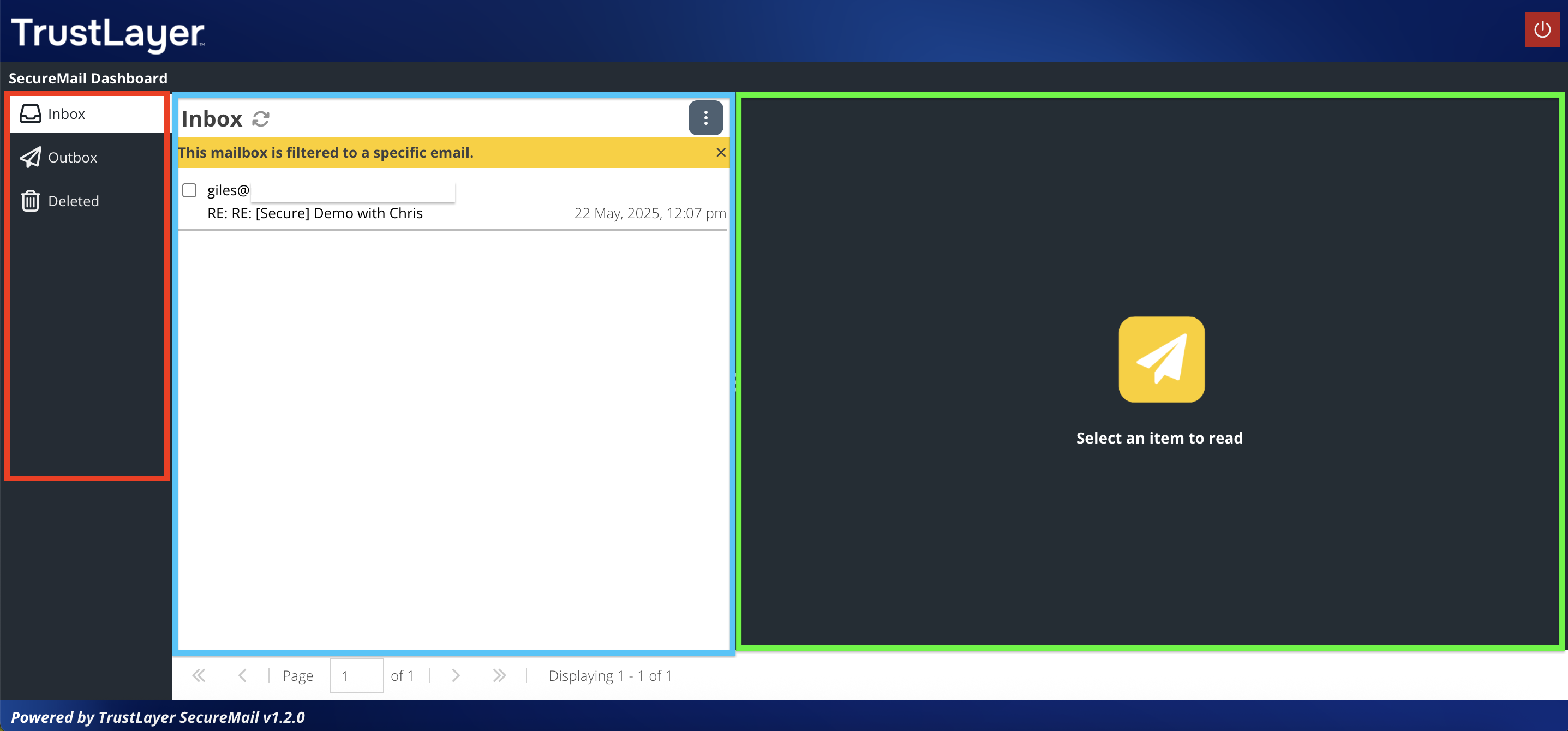Click the yellow paper plane icon
This screenshot has width=1568, height=731.
click(1162, 359)
